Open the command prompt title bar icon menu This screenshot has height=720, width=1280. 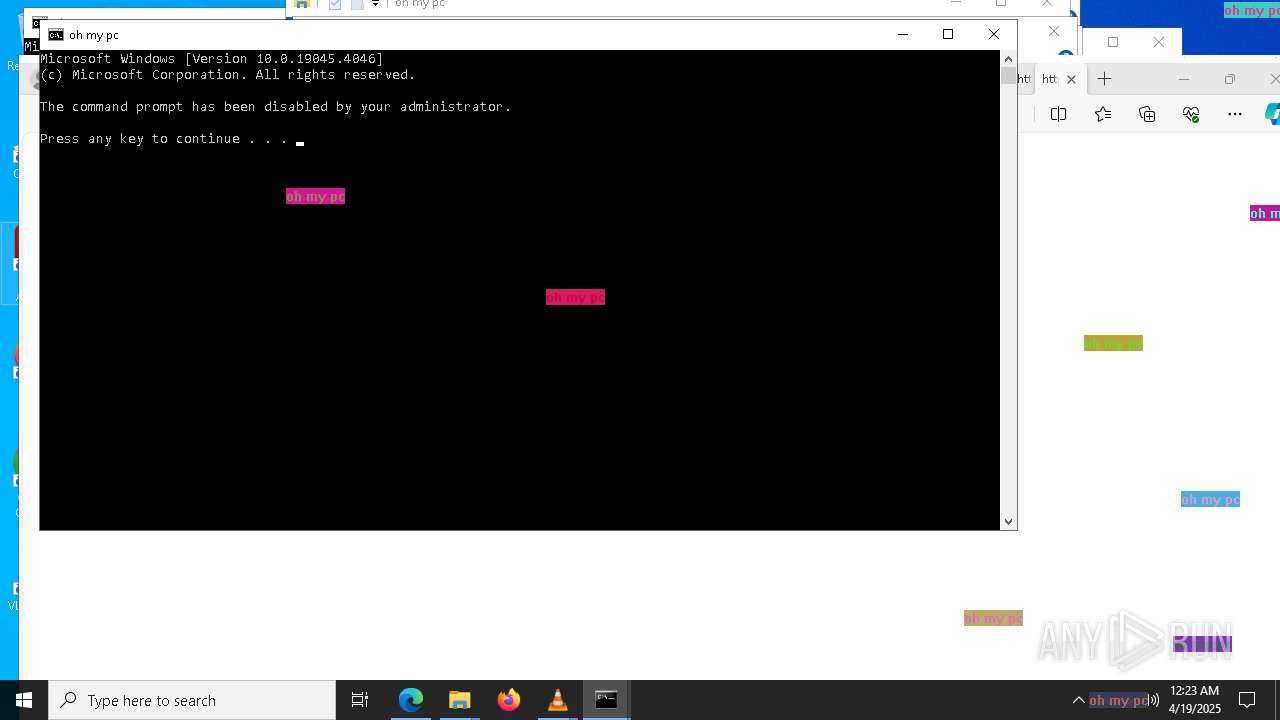point(56,35)
